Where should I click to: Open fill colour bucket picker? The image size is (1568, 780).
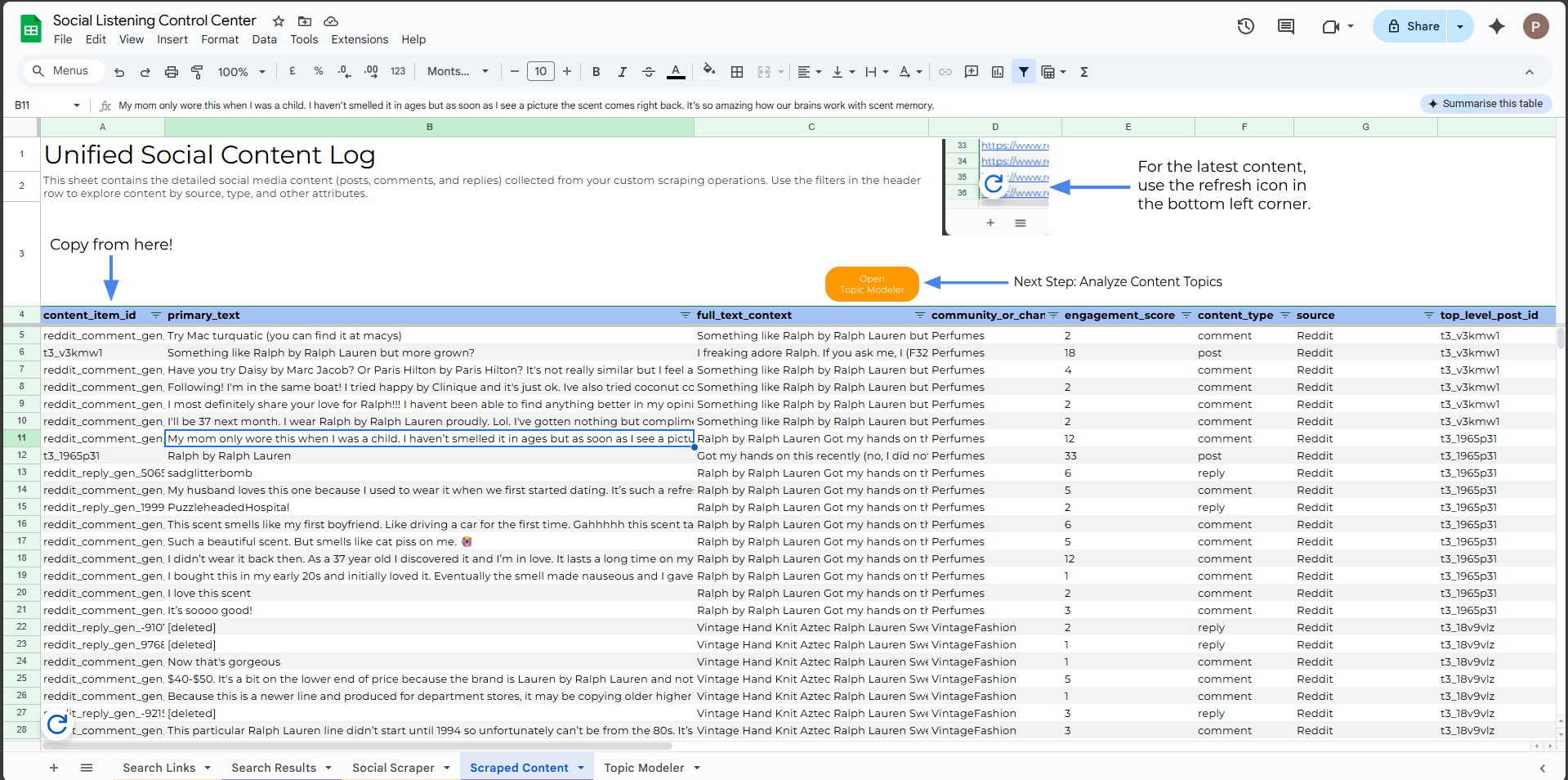pos(709,70)
